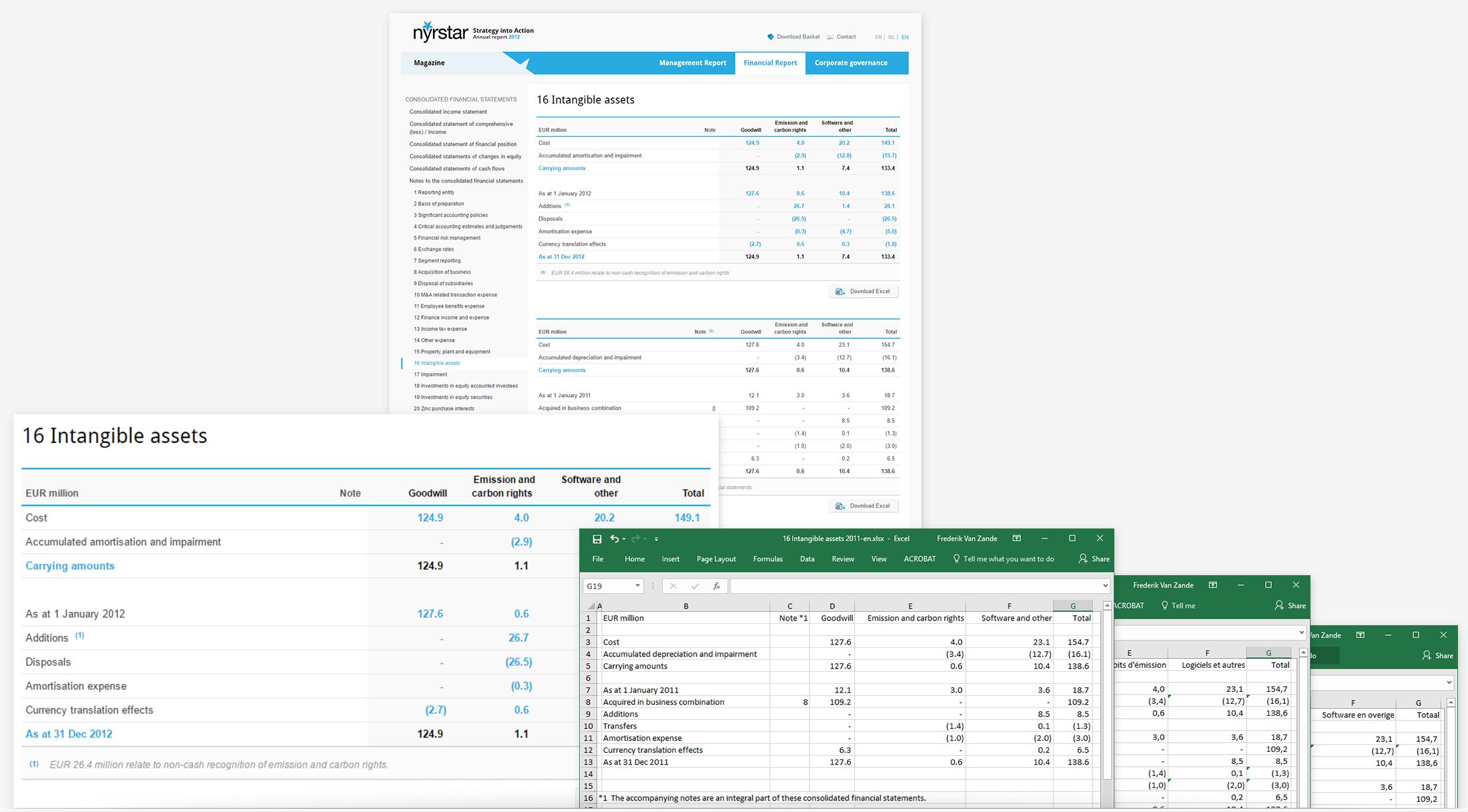This screenshot has width=1468, height=812.
Task: Open the Customize Quick Access Toolbar arrow
Action: (x=657, y=539)
